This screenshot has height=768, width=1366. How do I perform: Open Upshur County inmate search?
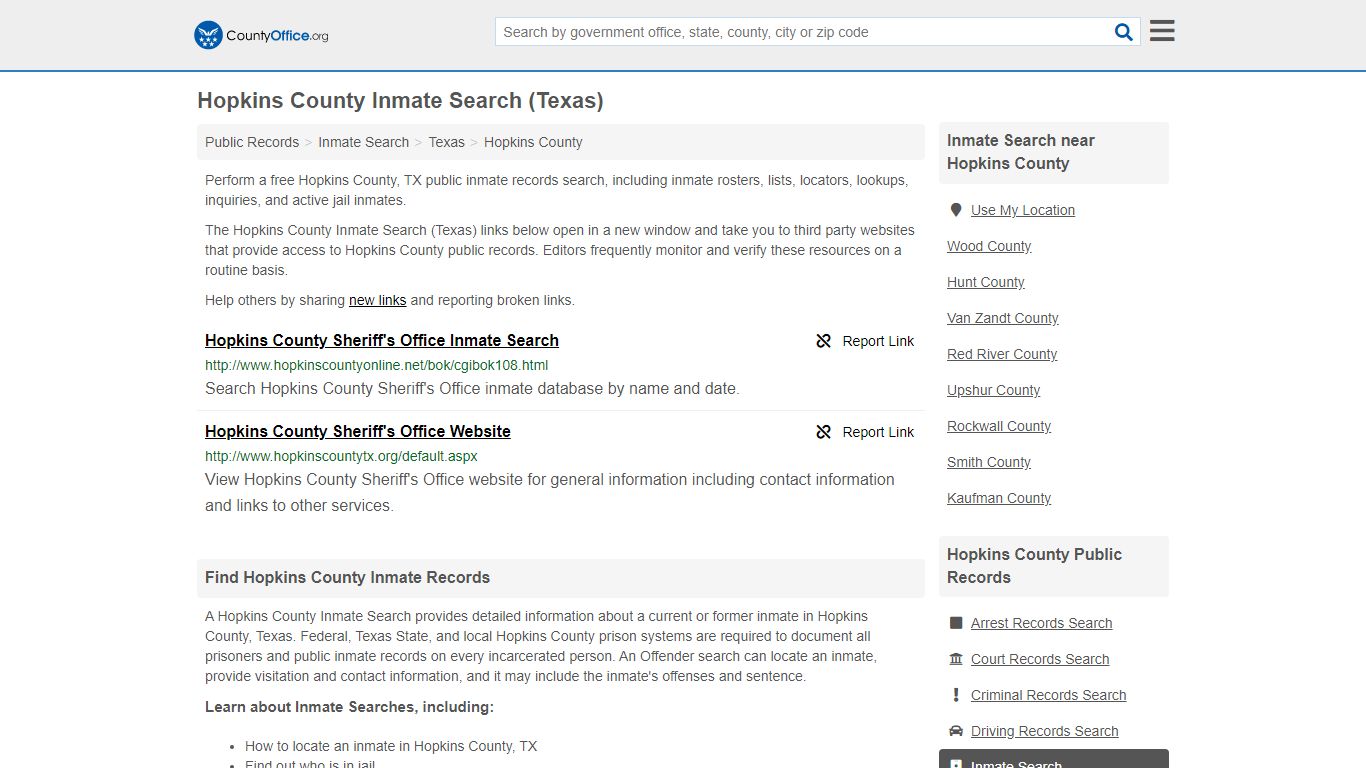[x=994, y=390]
